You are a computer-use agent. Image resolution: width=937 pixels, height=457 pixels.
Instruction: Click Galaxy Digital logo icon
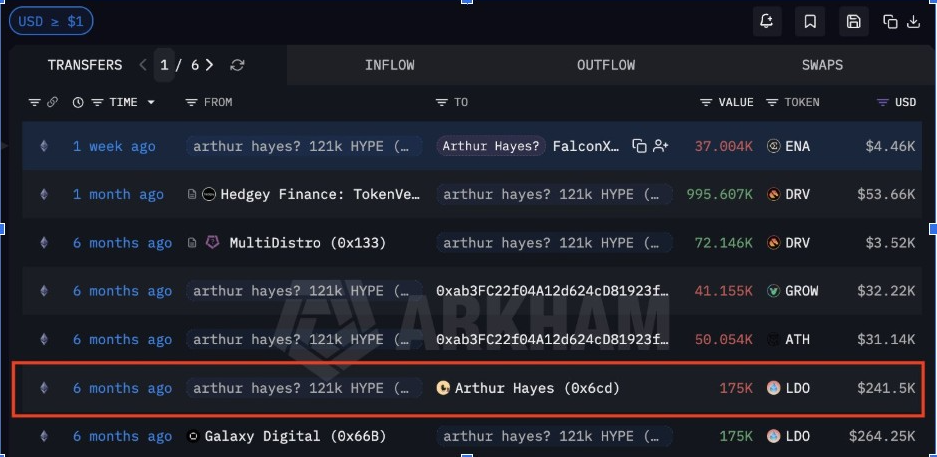[193, 436]
